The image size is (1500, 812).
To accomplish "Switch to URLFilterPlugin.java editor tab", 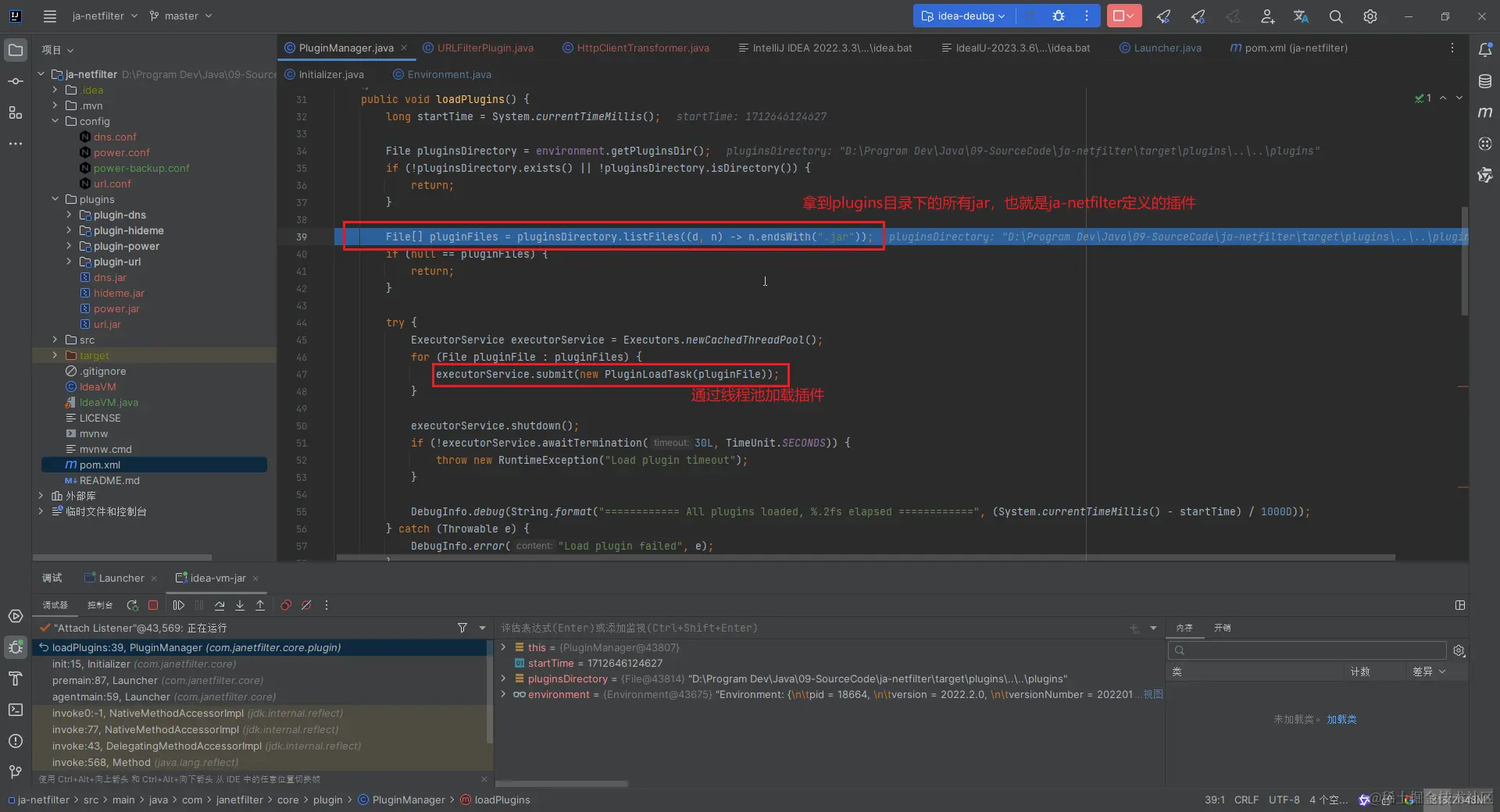I will (x=477, y=48).
